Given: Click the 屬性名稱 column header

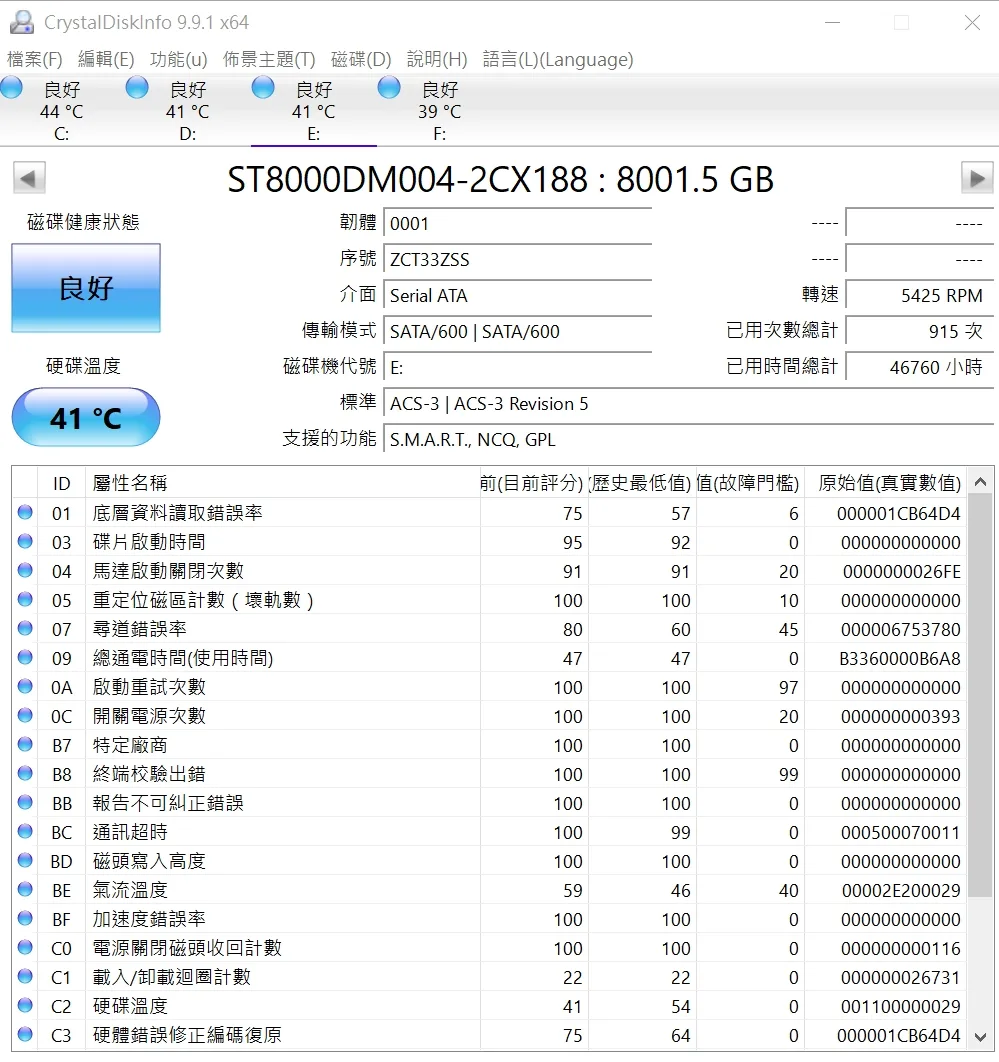Looking at the screenshot, I should click(x=282, y=483).
